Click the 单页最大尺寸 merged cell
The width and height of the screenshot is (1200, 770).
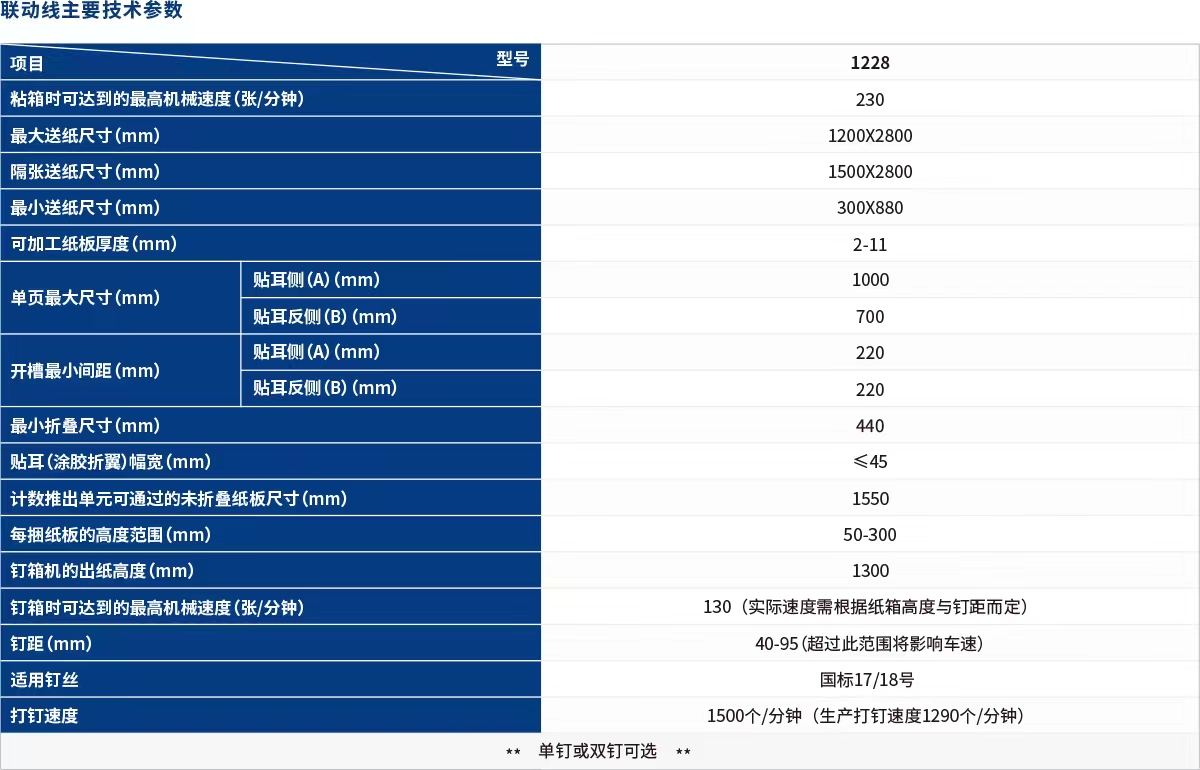[85, 298]
